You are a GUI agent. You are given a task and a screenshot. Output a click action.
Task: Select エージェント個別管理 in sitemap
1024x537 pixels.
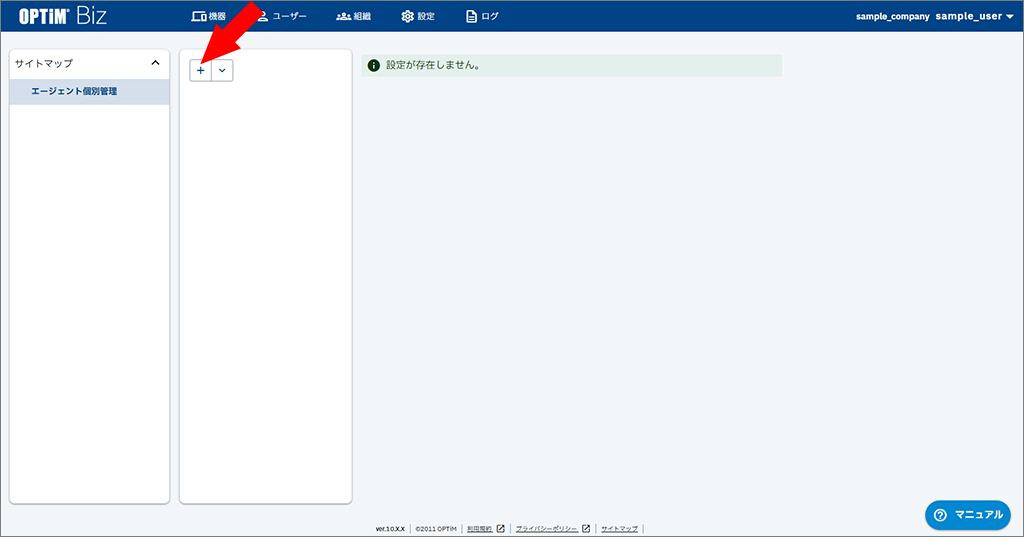click(x=89, y=91)
